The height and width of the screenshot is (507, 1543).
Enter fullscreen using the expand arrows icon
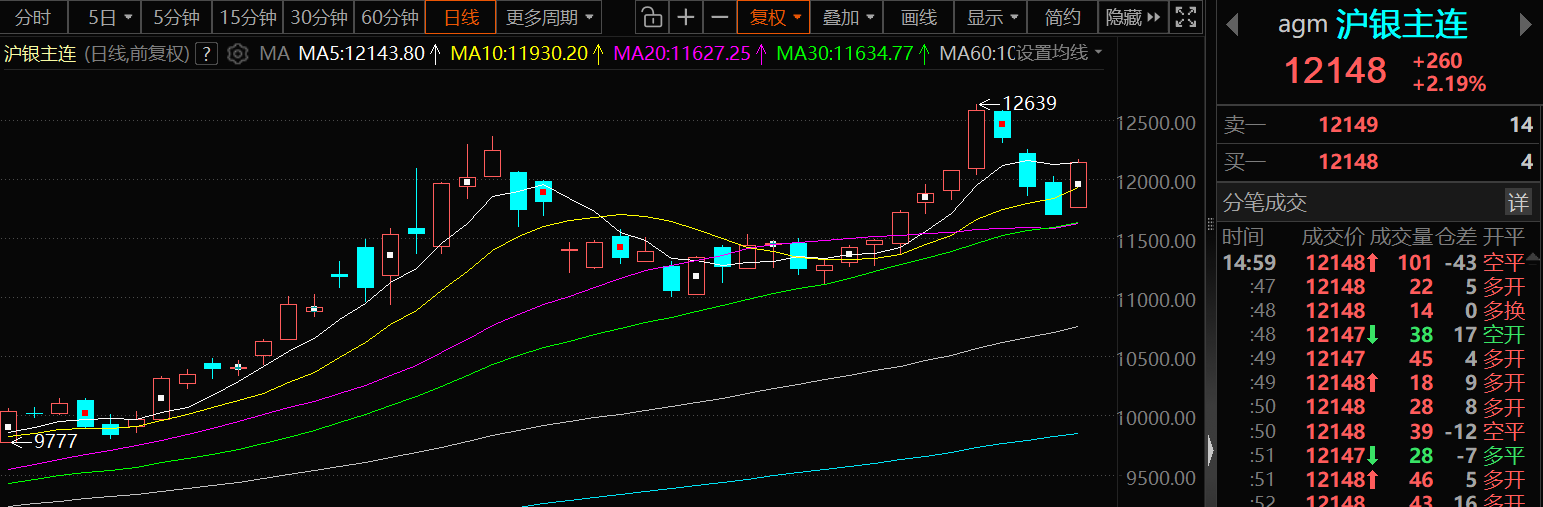1186,17
